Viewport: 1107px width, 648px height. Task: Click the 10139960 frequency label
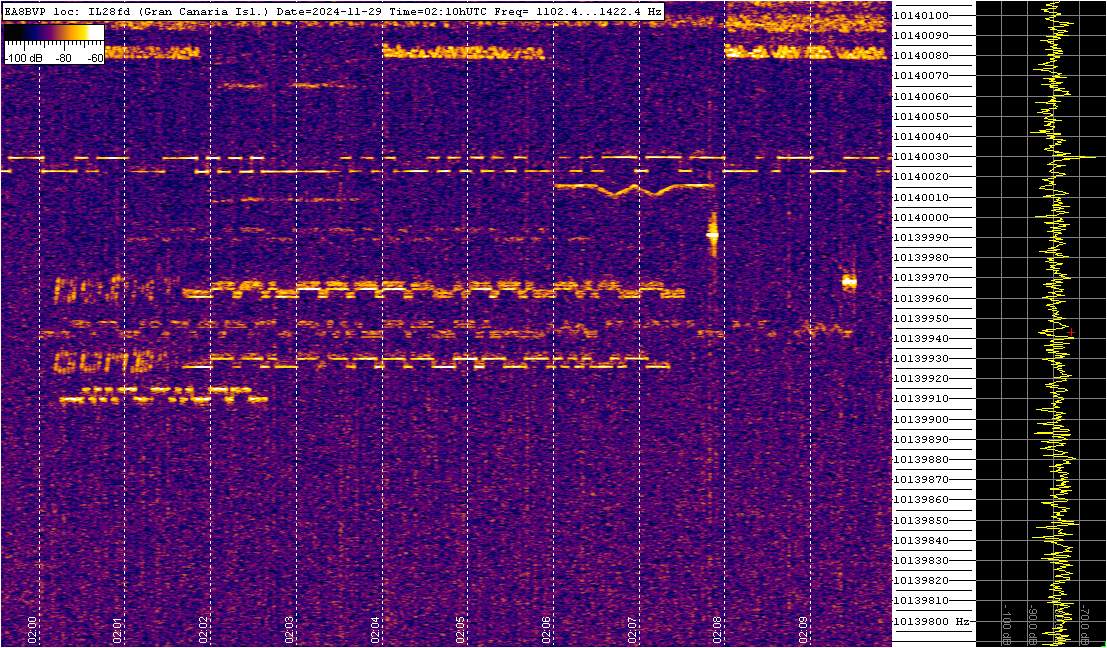click(x=921, y=298)
